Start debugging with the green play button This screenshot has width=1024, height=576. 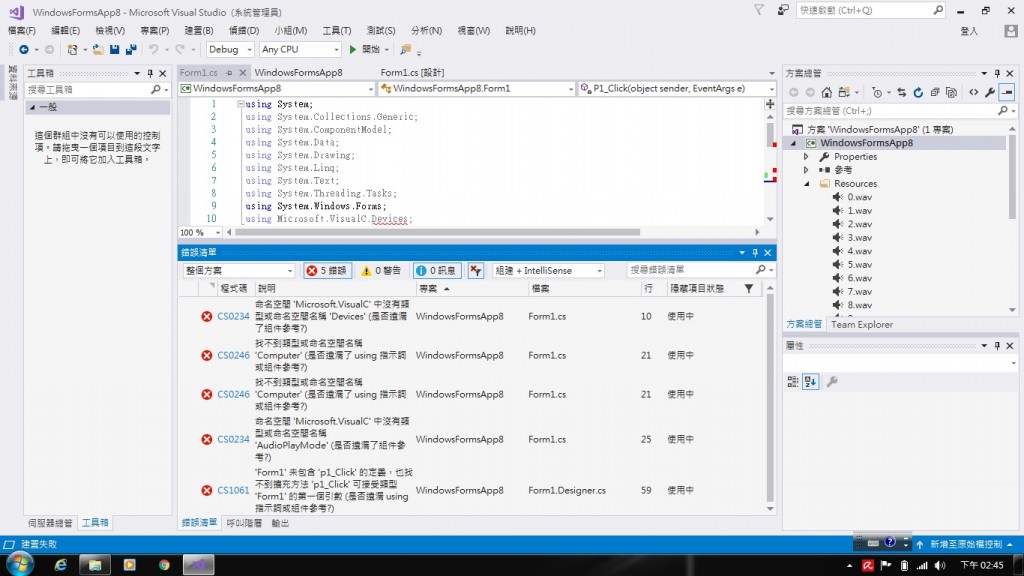pyautogui.click(x=353, y=50)
